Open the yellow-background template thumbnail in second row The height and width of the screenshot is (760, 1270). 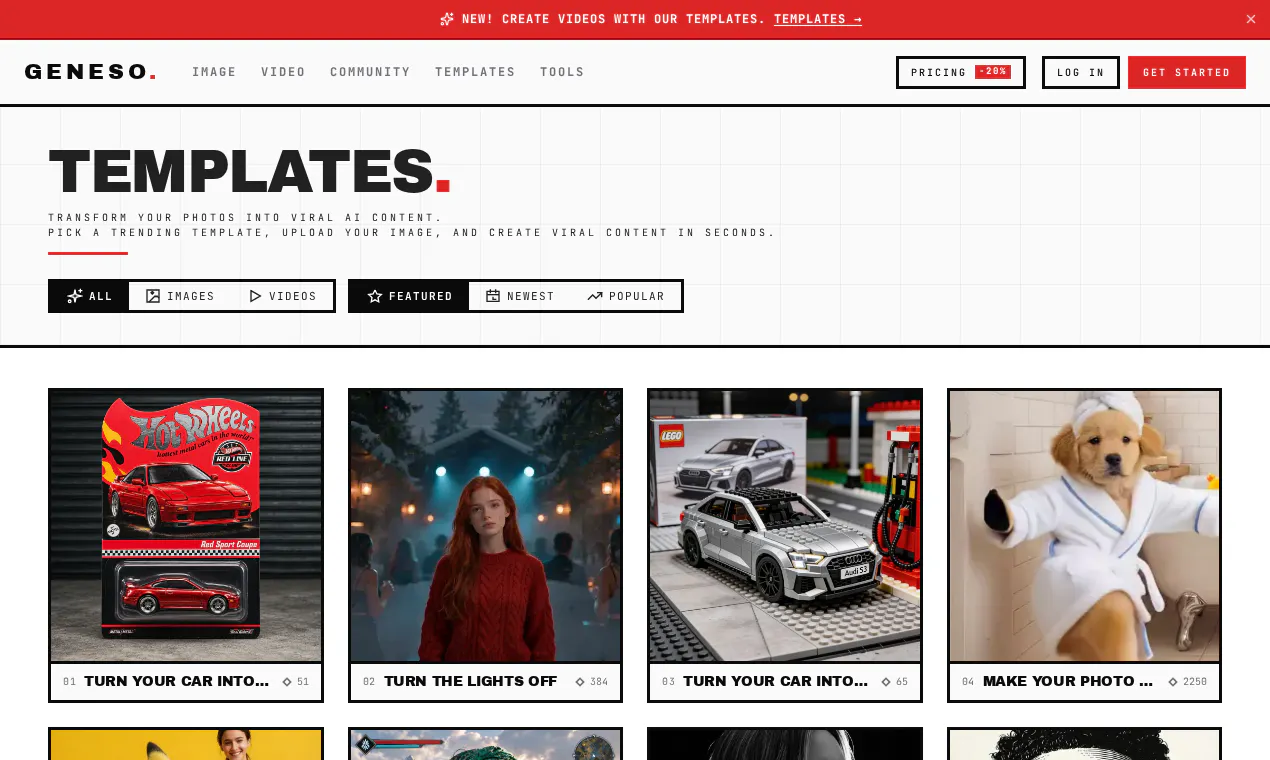[x=186, y=745]
